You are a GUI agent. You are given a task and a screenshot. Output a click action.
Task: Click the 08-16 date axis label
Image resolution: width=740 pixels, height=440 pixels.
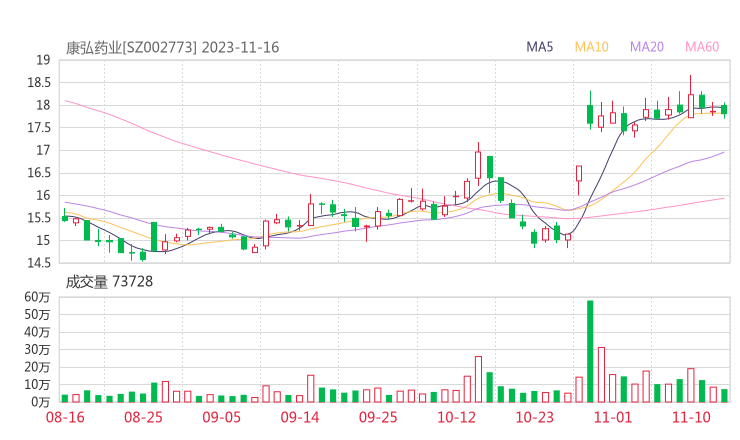(x=65, y=417)
